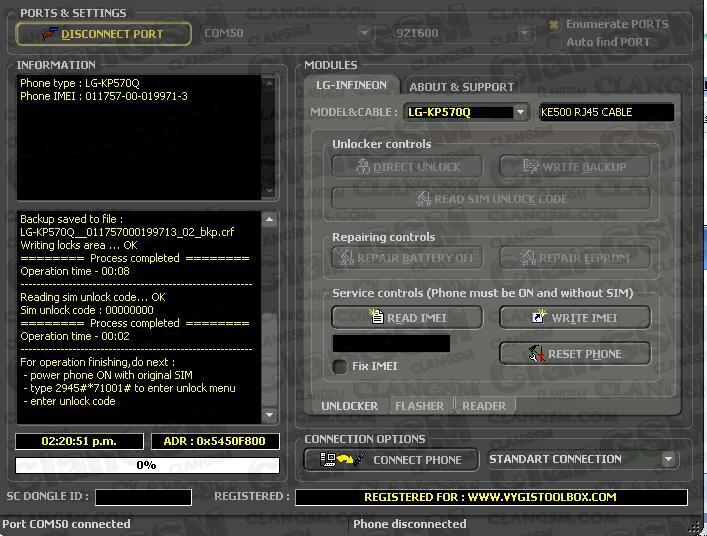The width and height of the screenshot is (707, 536).
Task: Click the Read IMEI document icon
Action: 376,316
